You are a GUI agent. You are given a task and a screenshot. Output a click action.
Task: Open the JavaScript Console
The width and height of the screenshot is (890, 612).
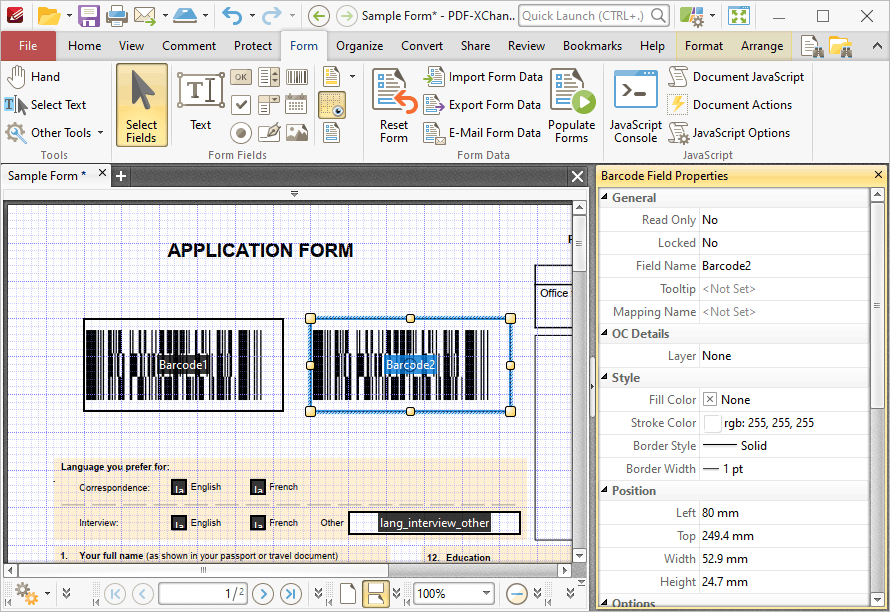pyautogui.click(x=636, y=106)
